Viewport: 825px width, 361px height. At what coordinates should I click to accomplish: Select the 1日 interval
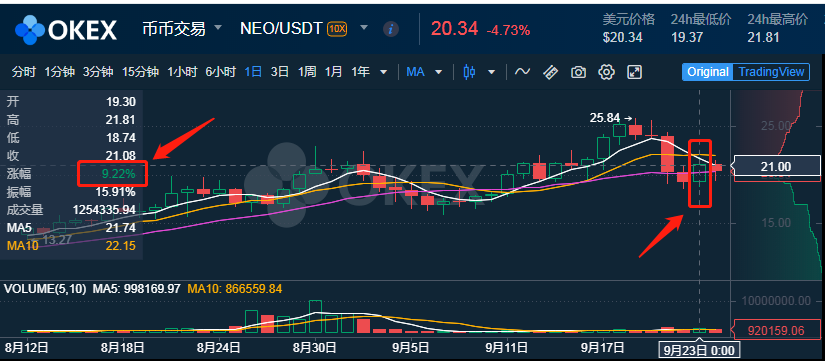click(x=253, y=72)
